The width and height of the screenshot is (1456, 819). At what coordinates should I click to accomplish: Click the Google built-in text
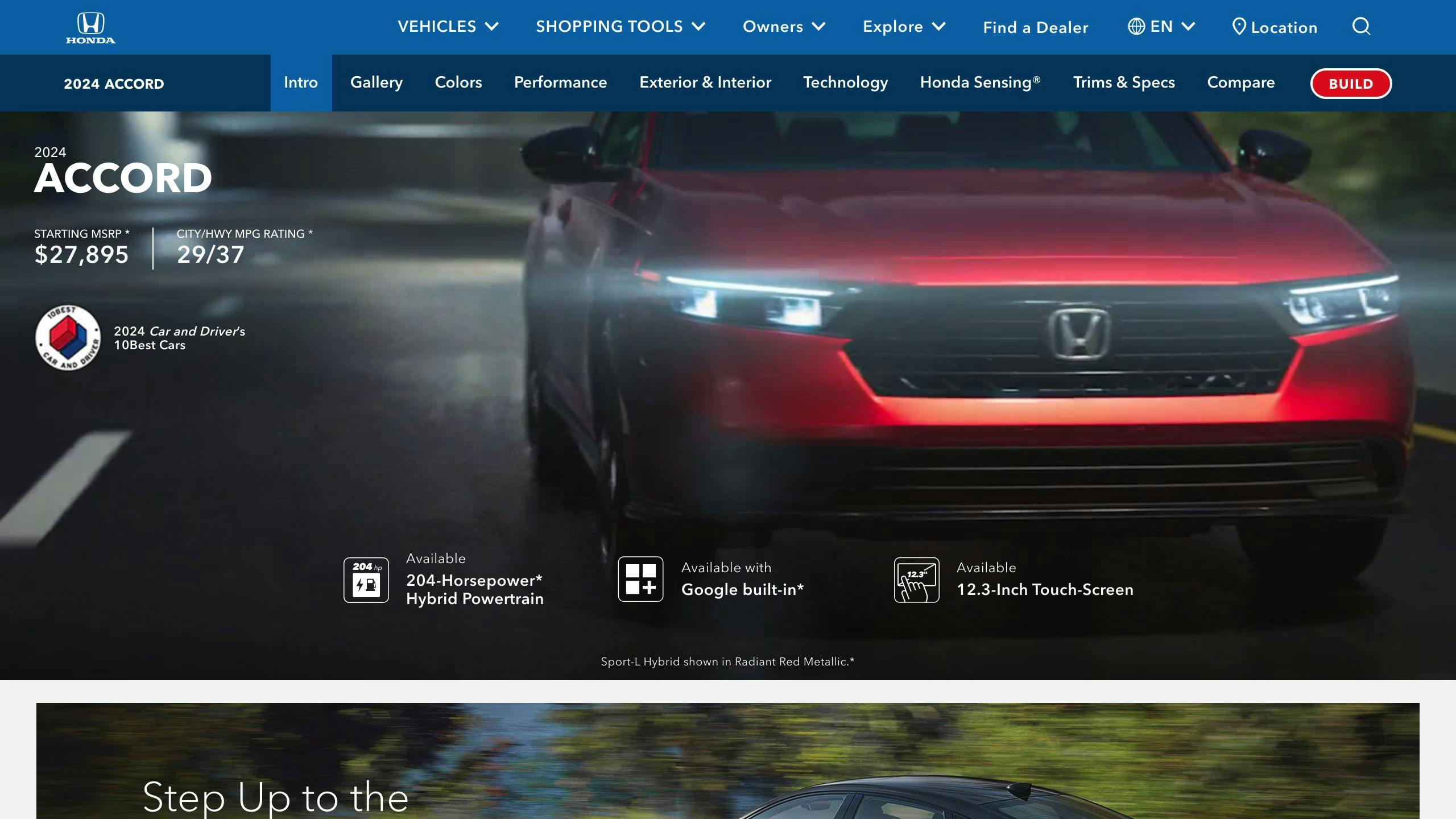pyautogui.click(x=742, y=589)
